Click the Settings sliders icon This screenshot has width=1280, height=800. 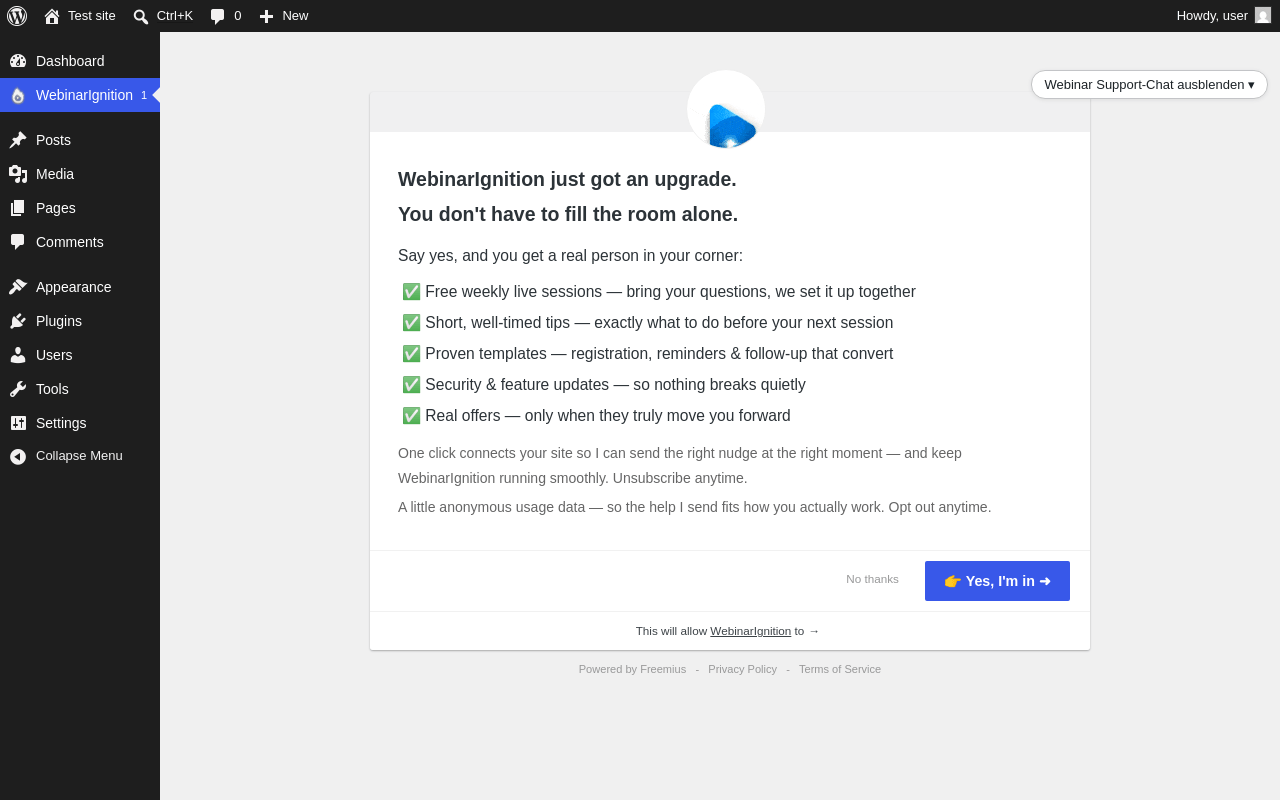click(18, 423)
